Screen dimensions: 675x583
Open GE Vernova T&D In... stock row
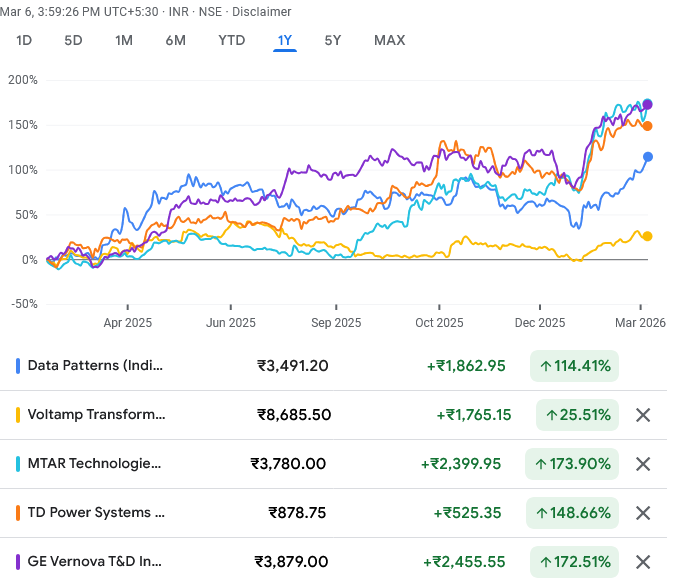click(333, 562)
